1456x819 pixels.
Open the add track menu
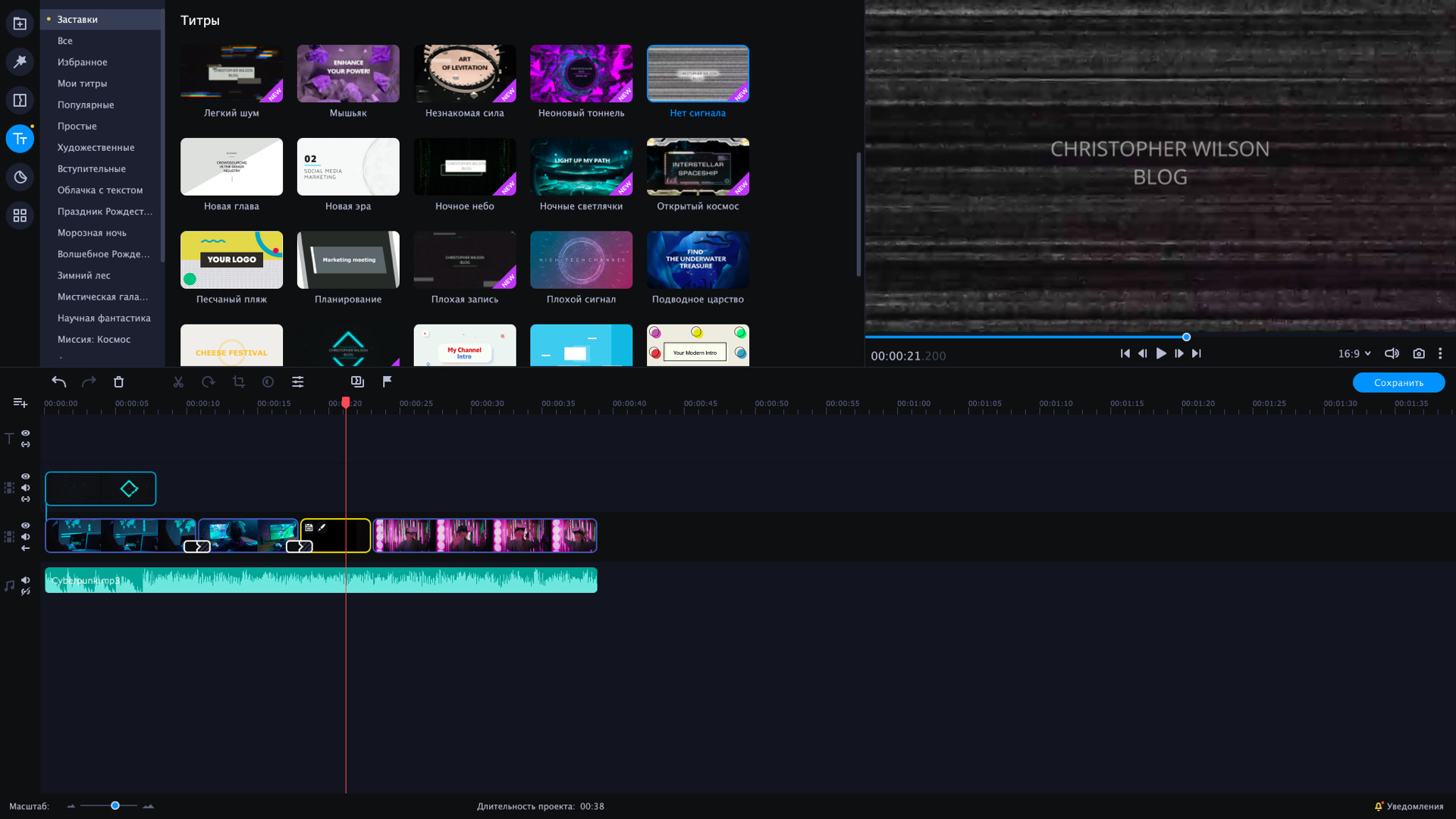pyautogui.click(x=20, y=403)
